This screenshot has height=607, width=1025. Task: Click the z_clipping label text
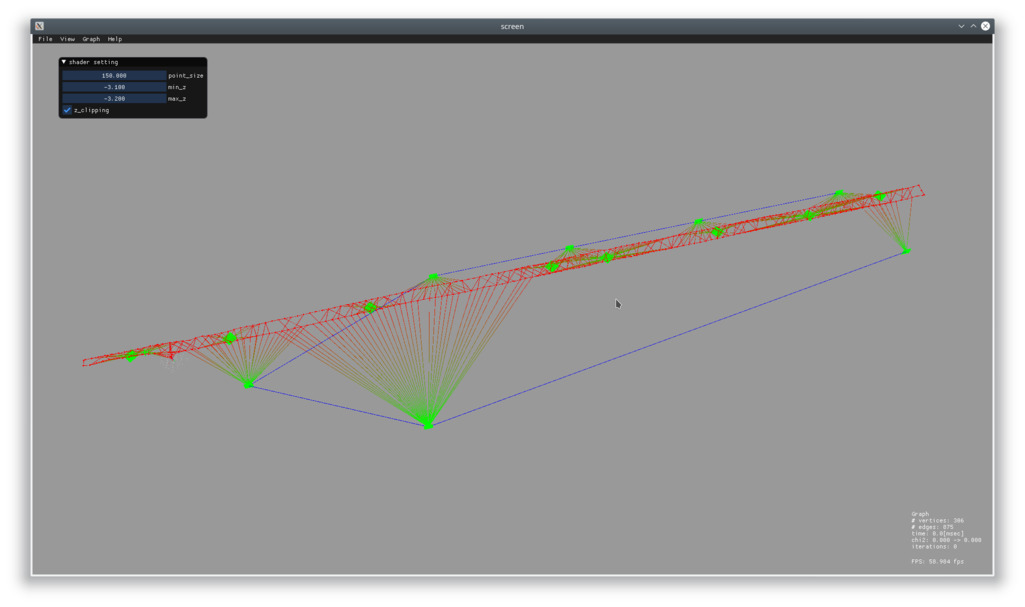tap(92, 110)
